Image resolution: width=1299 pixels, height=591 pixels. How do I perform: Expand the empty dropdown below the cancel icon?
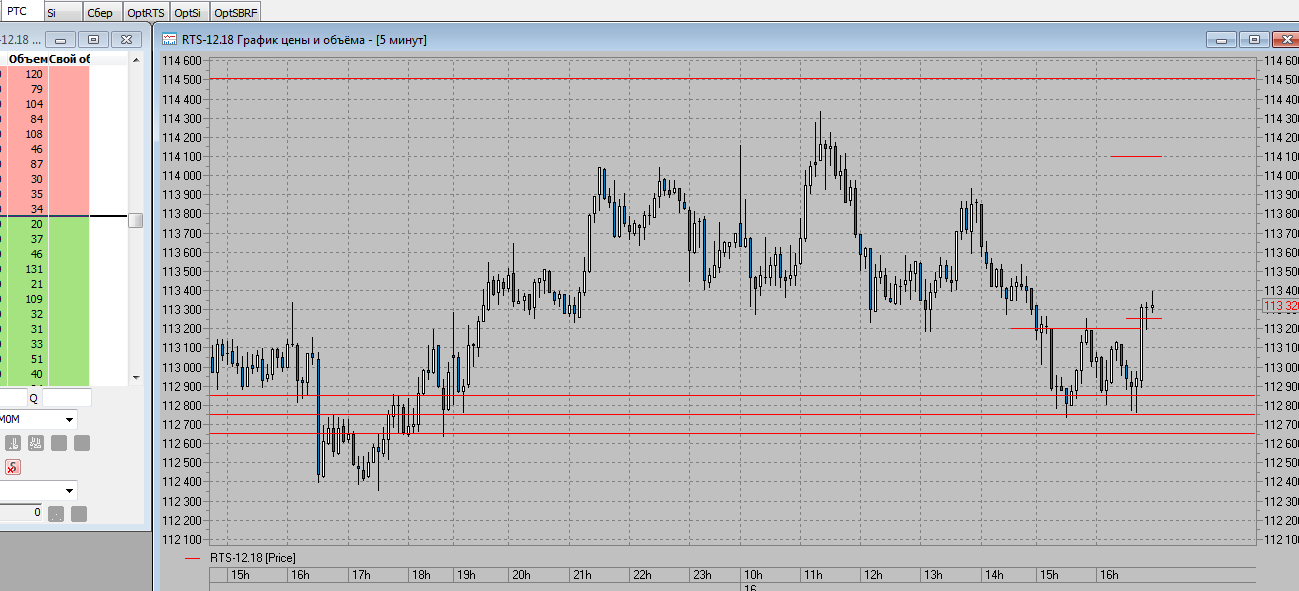[69, 491]
